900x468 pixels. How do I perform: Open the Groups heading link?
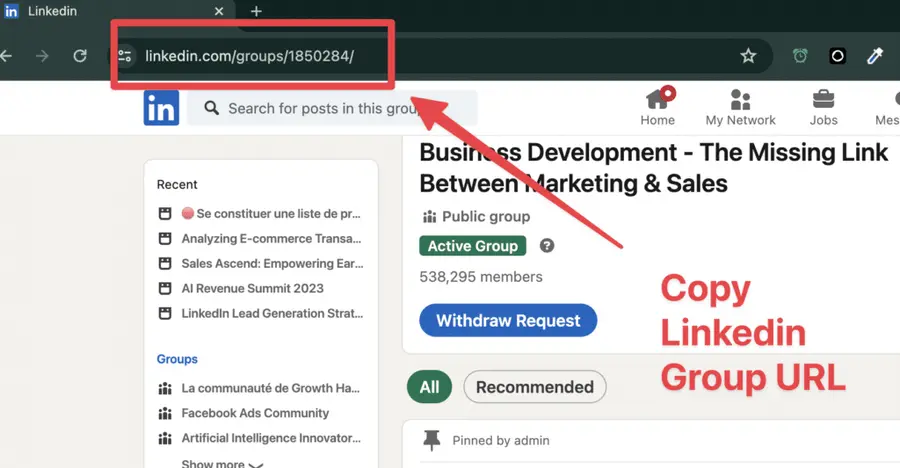point(177,359)
